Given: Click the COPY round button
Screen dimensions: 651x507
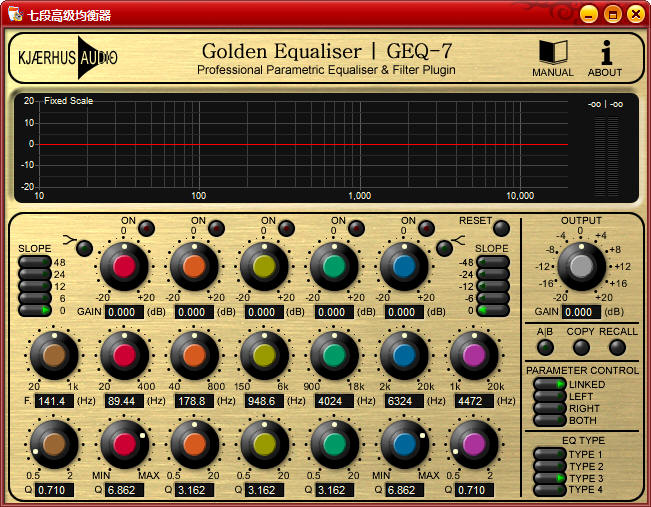Looking at the screenshot, I should coord(581,348).
